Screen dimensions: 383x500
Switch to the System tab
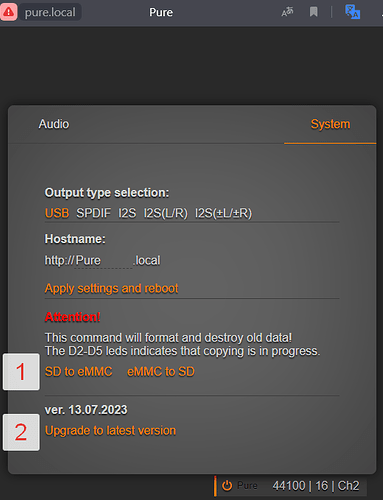(x=330, y=124)
